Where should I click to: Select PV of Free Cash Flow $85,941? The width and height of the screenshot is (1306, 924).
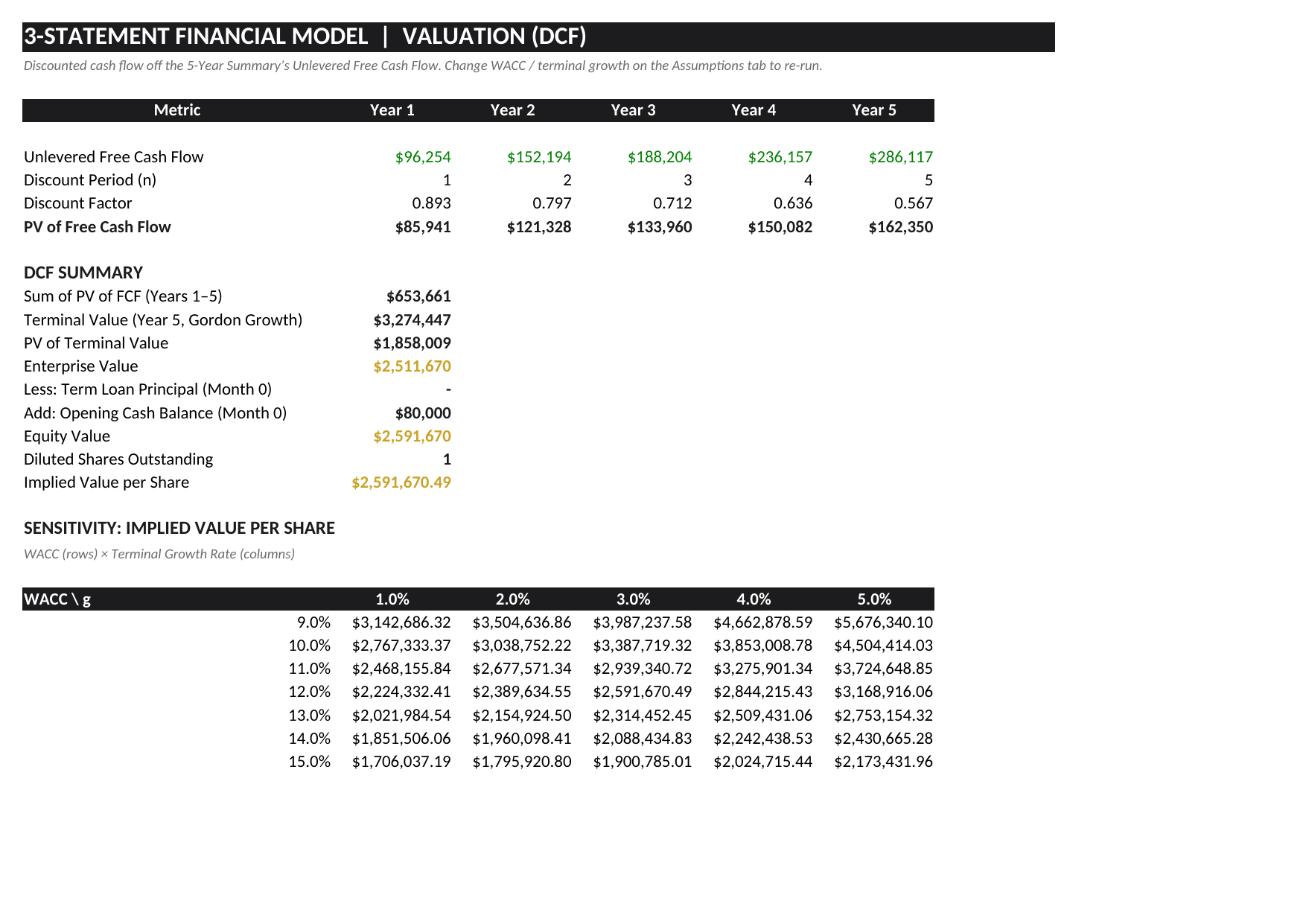coord(423,227)
